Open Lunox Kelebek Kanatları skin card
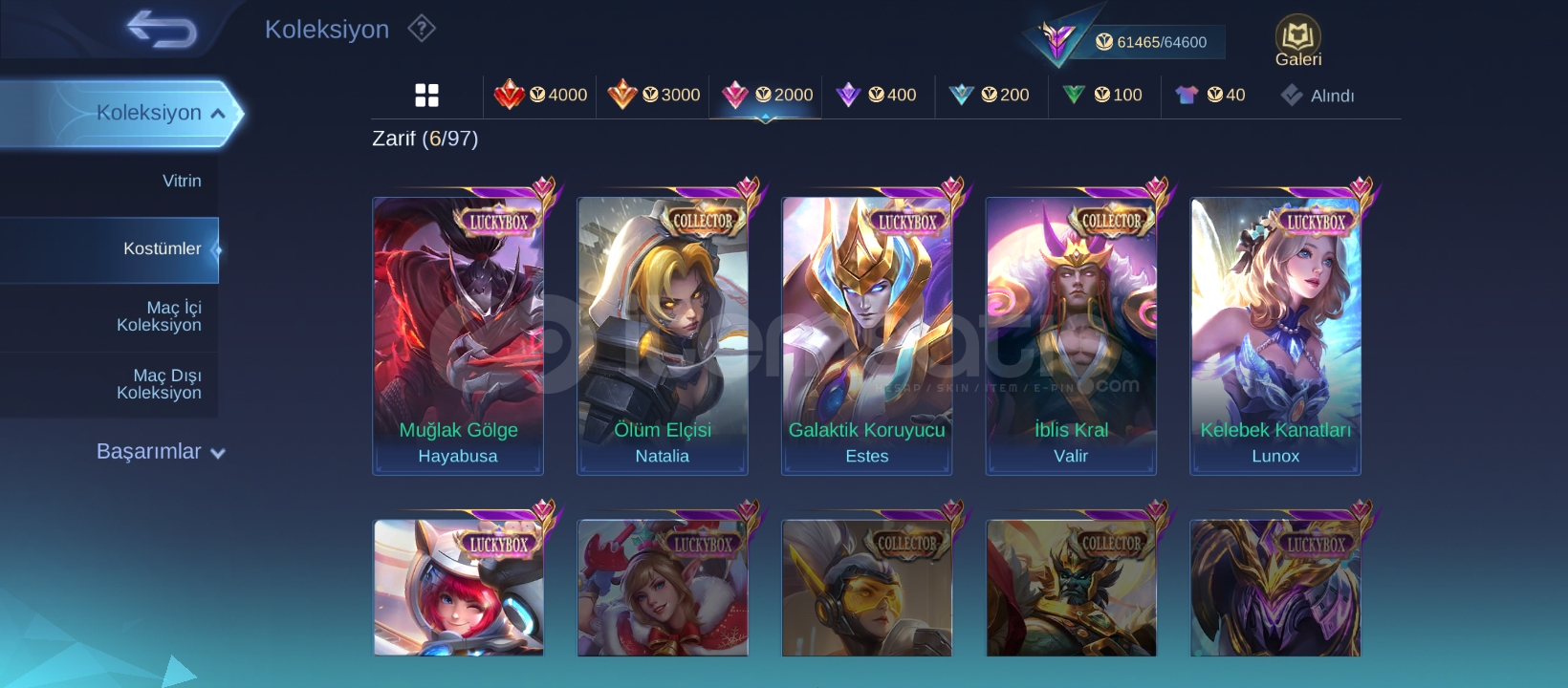Viewport: 1568px width, 688px height. 1275,335
